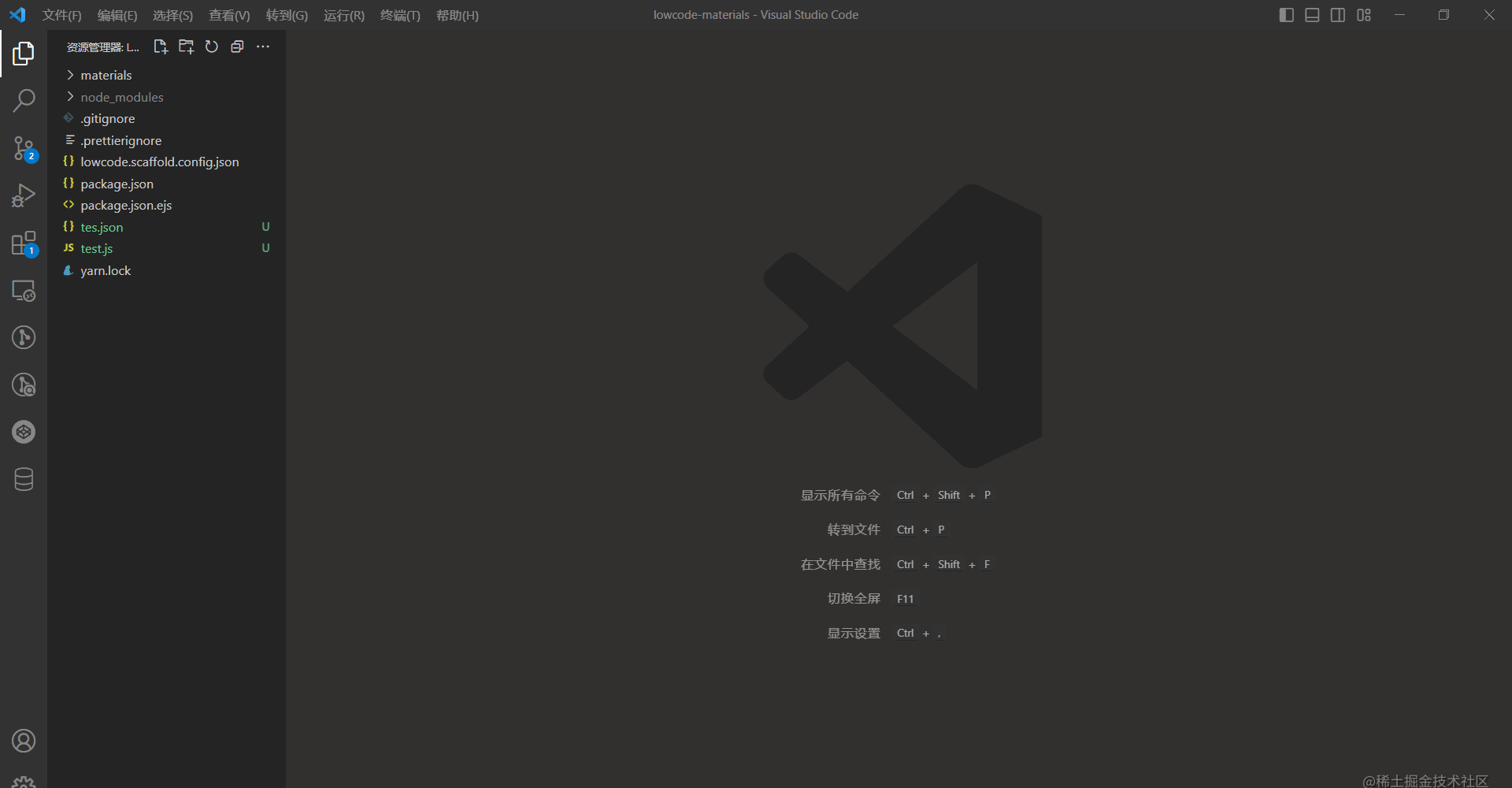Create a new folder in explorer
The height and width of the screenshot is (788, 1512).
tap(186, 46)
